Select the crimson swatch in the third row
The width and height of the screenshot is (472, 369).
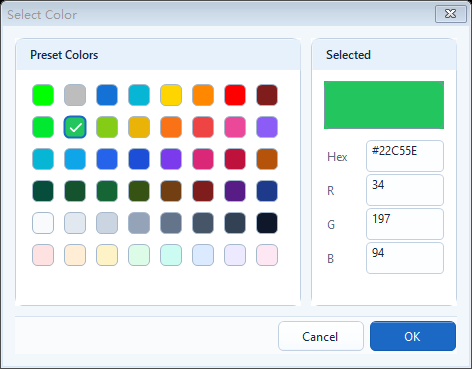(x=235, y=159)
